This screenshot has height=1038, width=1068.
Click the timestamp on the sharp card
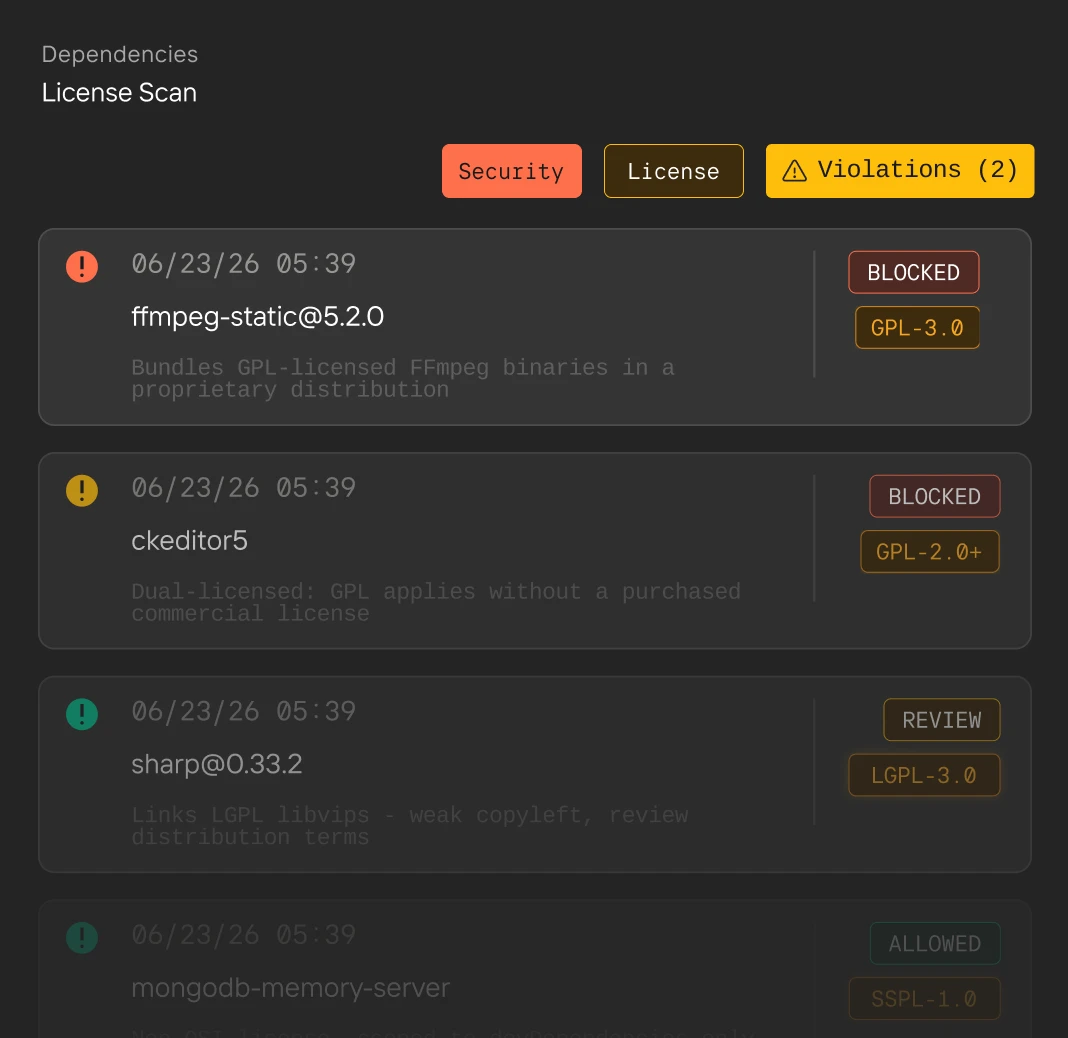[x=244, y=712]
